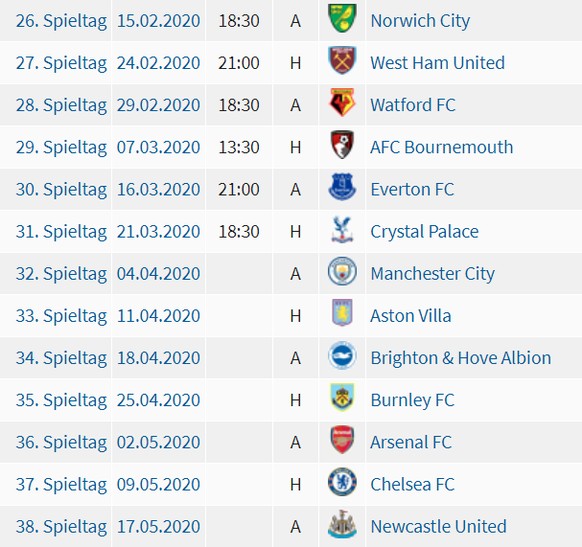Click the Manchester City crest

coord(342,272)
